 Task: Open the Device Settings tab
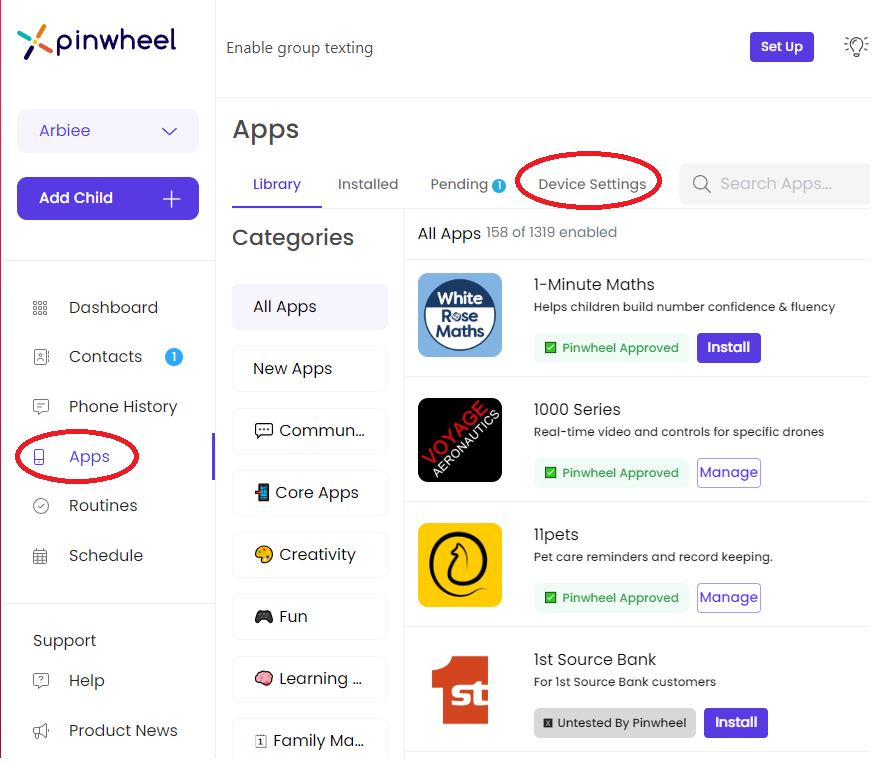(x=588, y=184)
